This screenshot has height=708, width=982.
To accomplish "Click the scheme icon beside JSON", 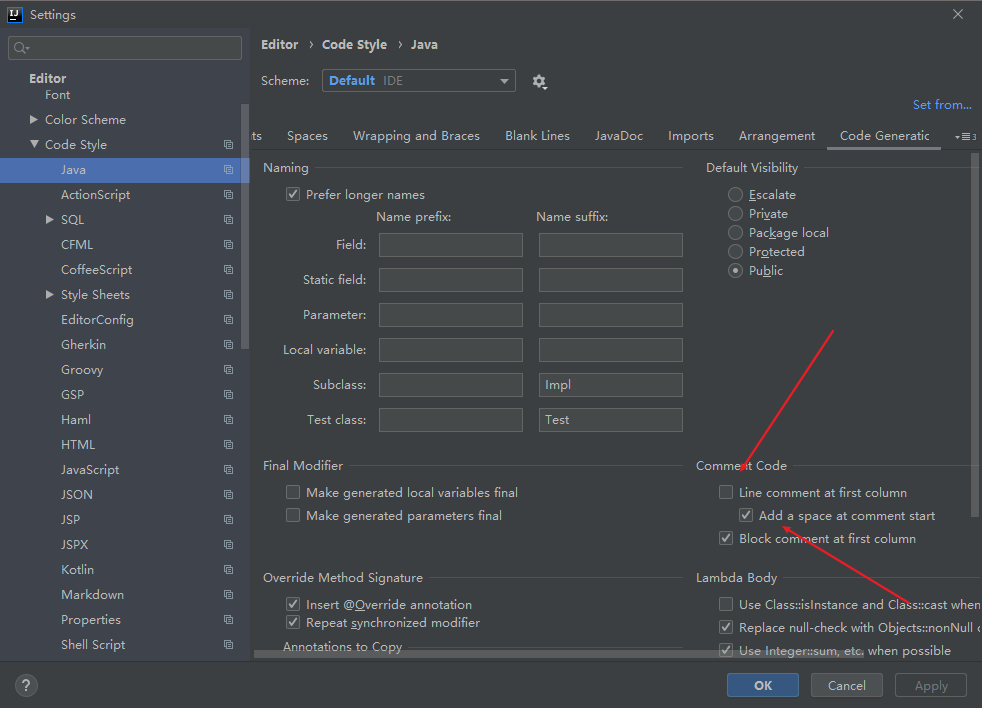I will pos(228,494).
